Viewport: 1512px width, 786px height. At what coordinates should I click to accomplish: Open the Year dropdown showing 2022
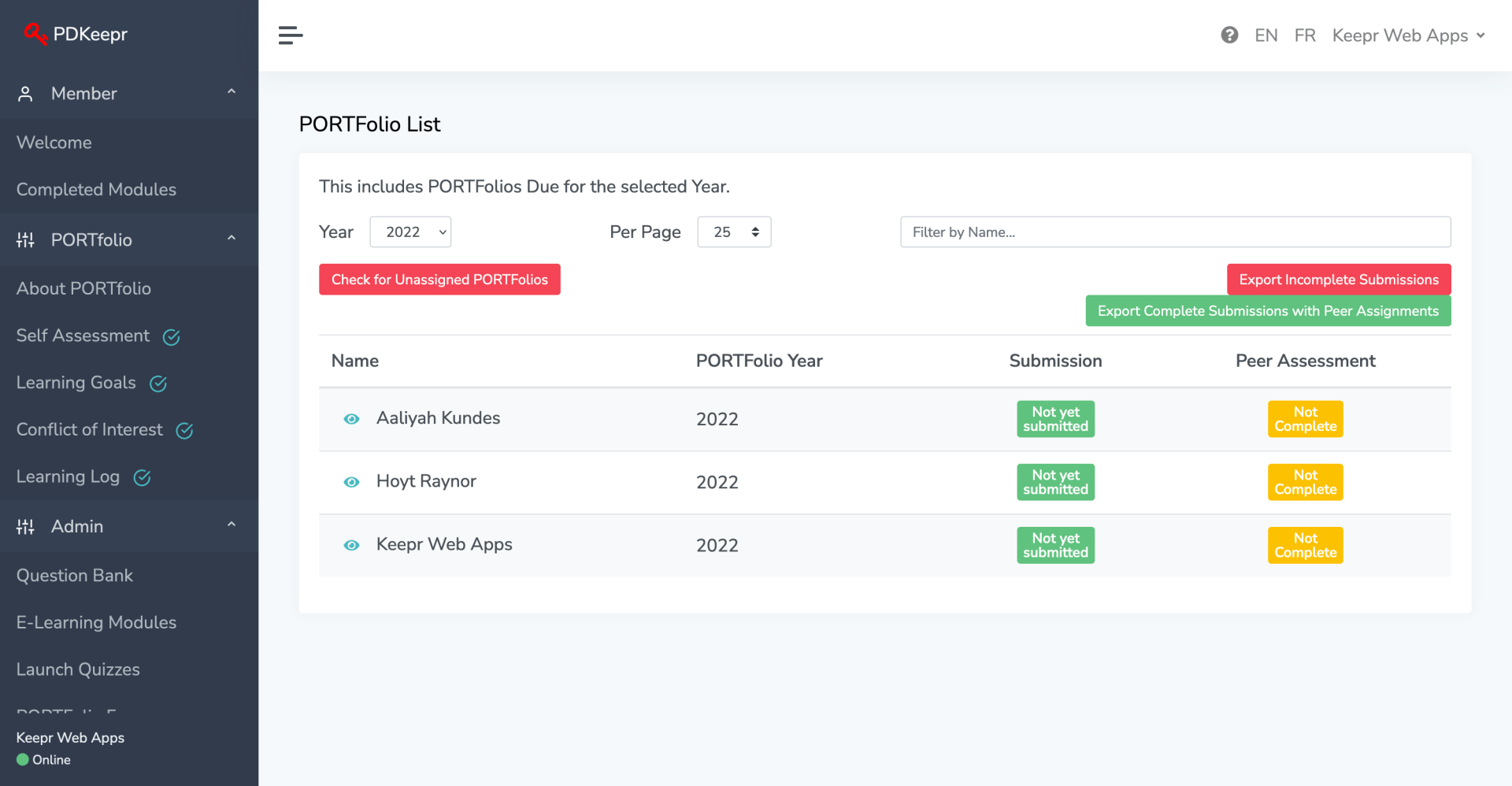(x=410, y=232)
